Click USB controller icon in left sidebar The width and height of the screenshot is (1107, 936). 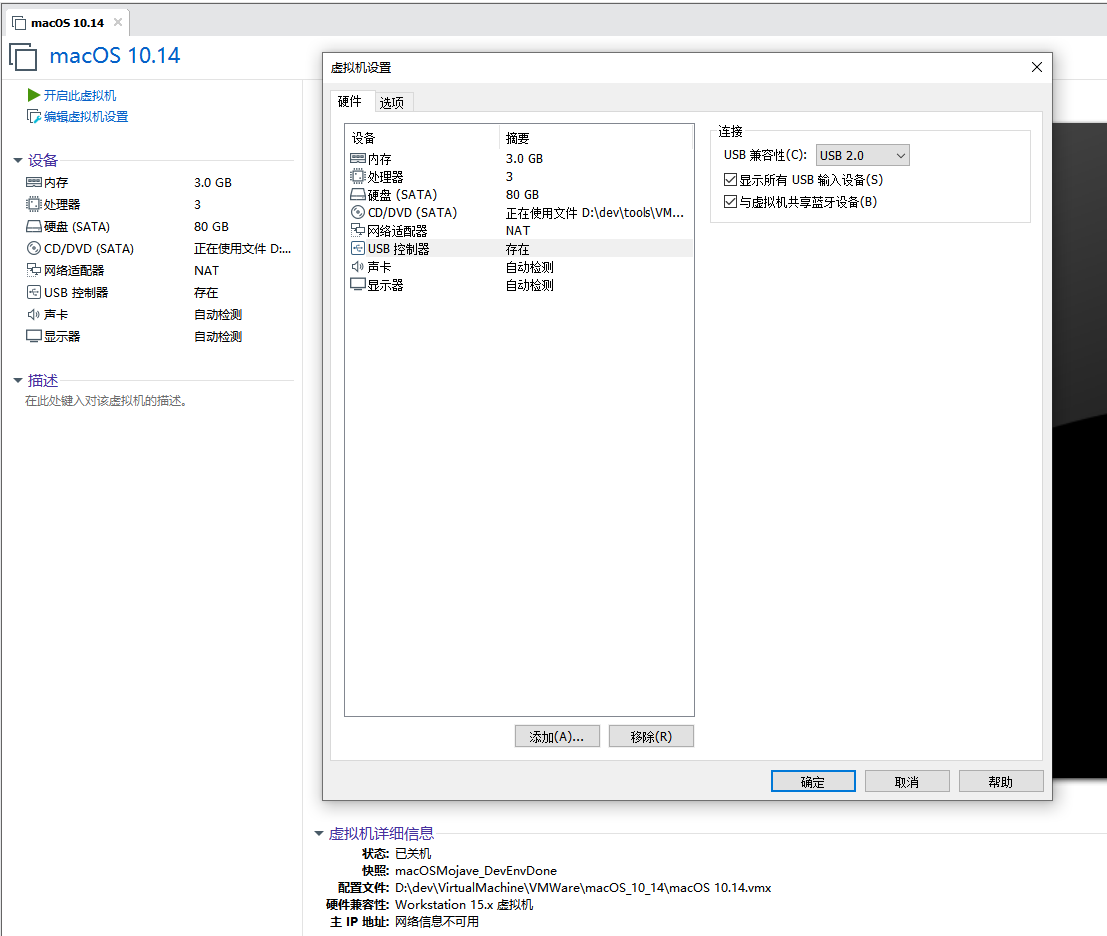pyautogui.click(x=34, y=292)
